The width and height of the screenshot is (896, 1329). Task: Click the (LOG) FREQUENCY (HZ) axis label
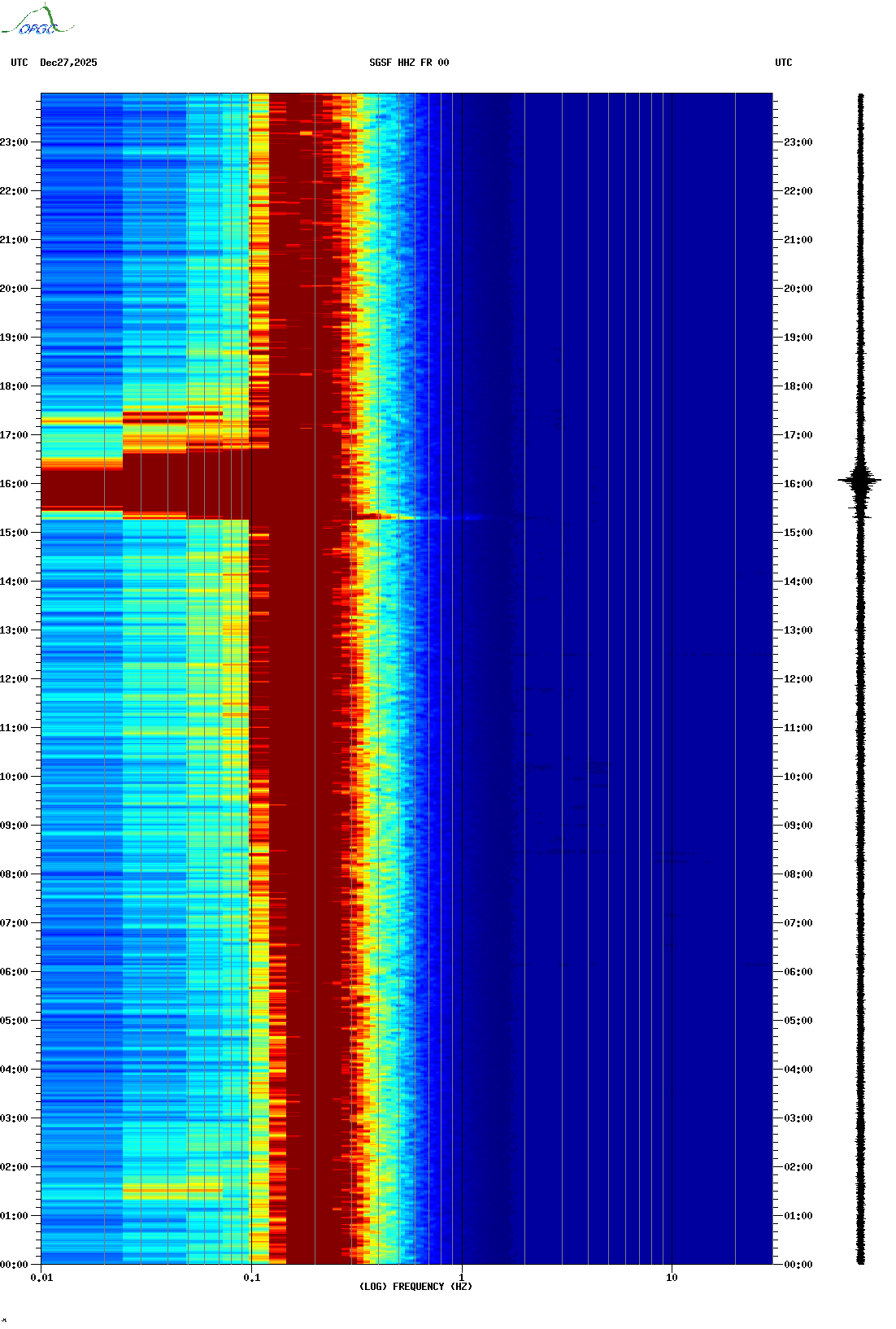pyautogui.click(x=415, y=1286)
